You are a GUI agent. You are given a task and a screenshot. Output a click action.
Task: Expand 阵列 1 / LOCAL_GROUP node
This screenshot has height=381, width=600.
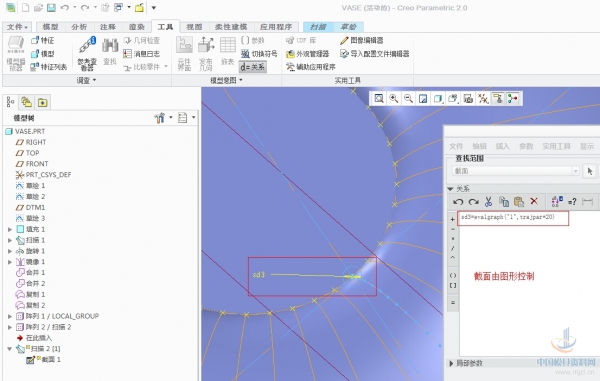10,316
